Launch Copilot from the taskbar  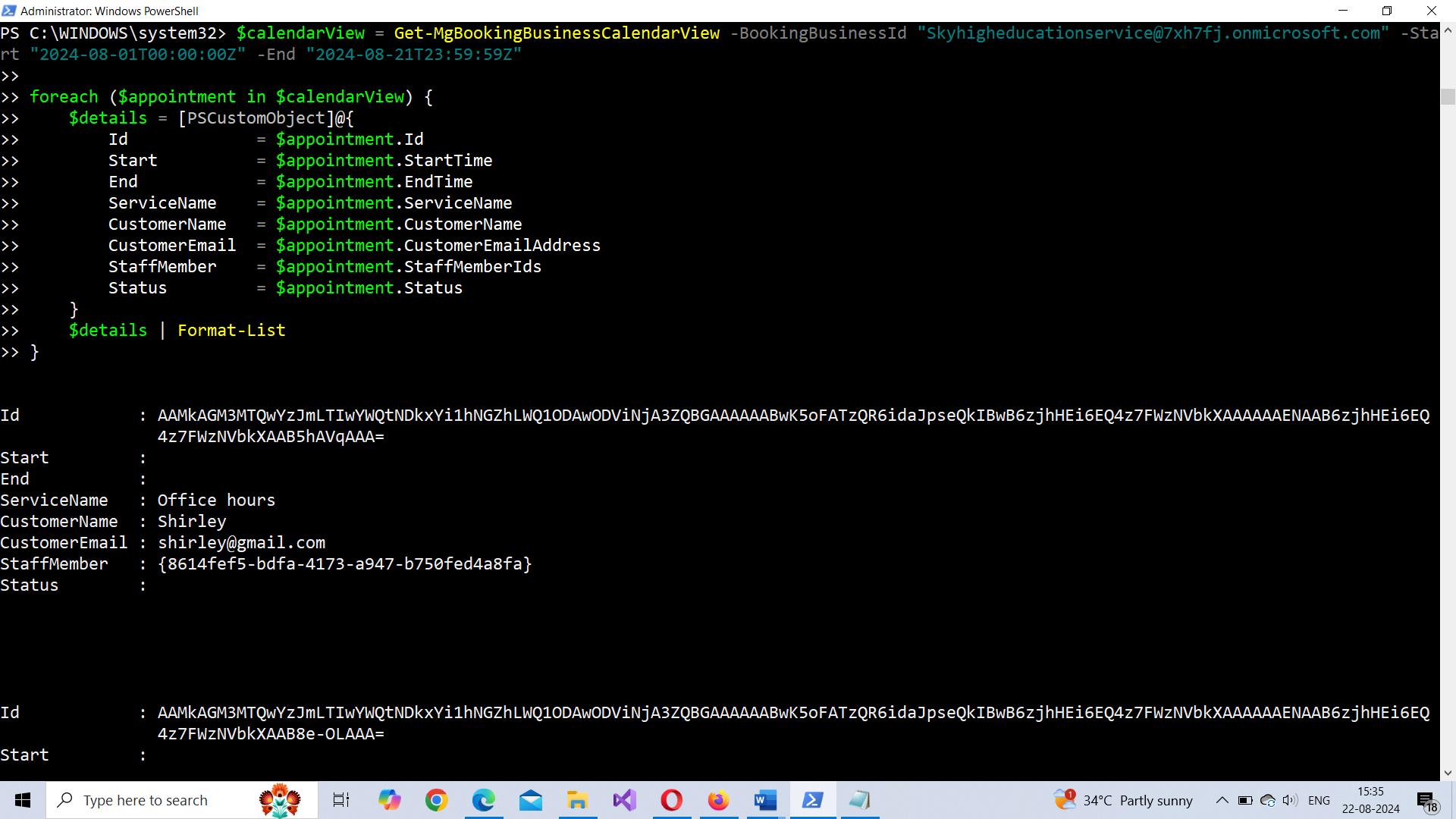click(389, 800)
